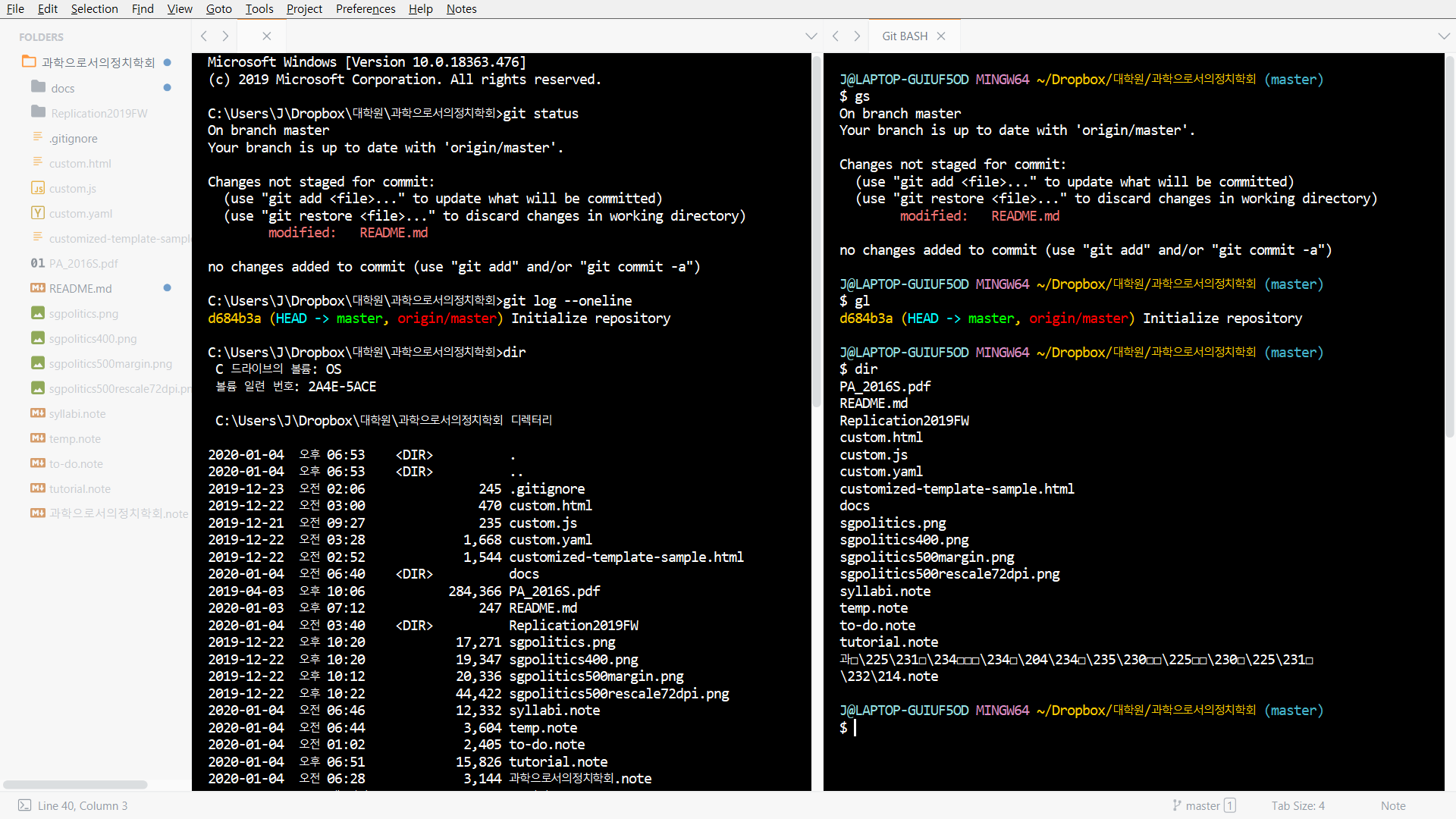Click the Git BASH pane vertical scrollbar

pos(1449,246)
